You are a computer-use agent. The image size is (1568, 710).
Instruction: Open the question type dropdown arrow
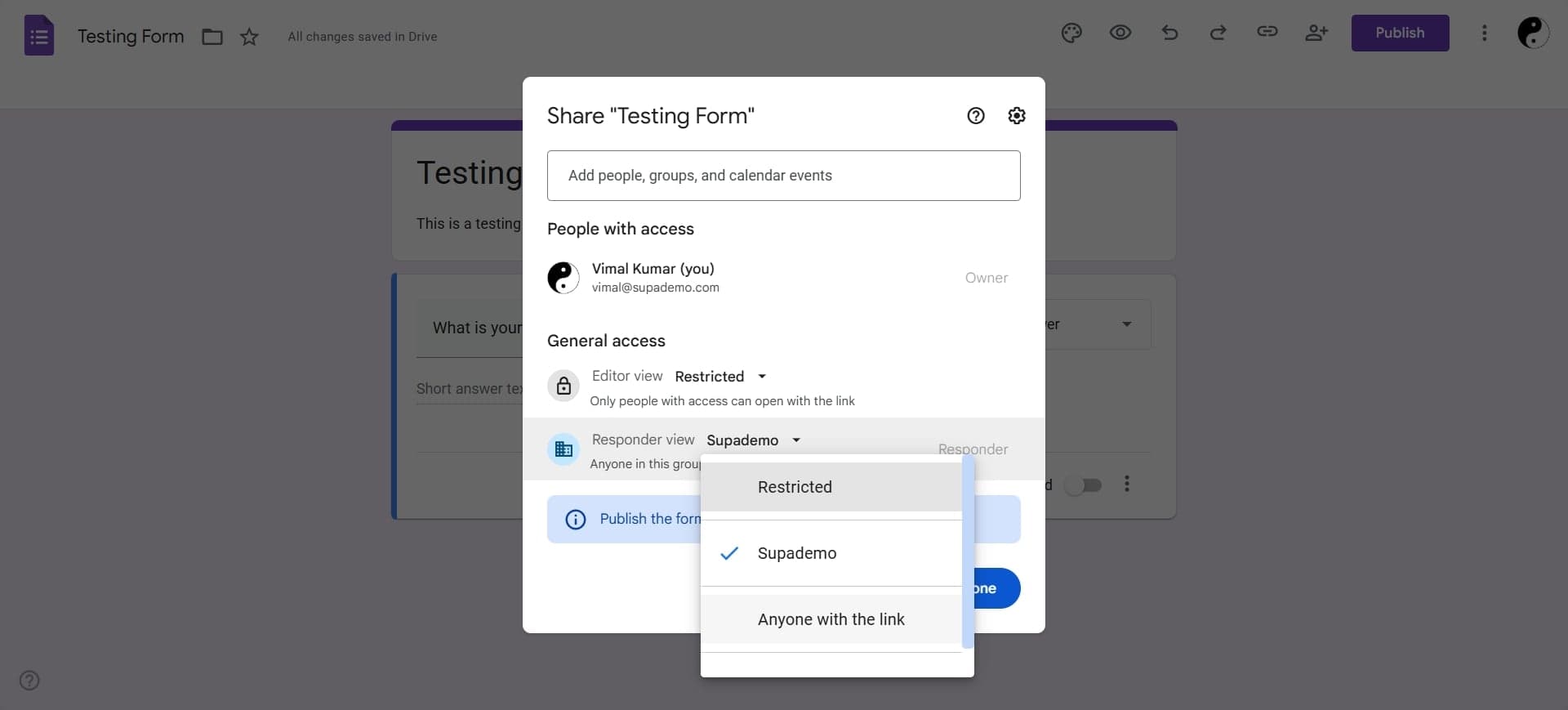(1126, 324)
